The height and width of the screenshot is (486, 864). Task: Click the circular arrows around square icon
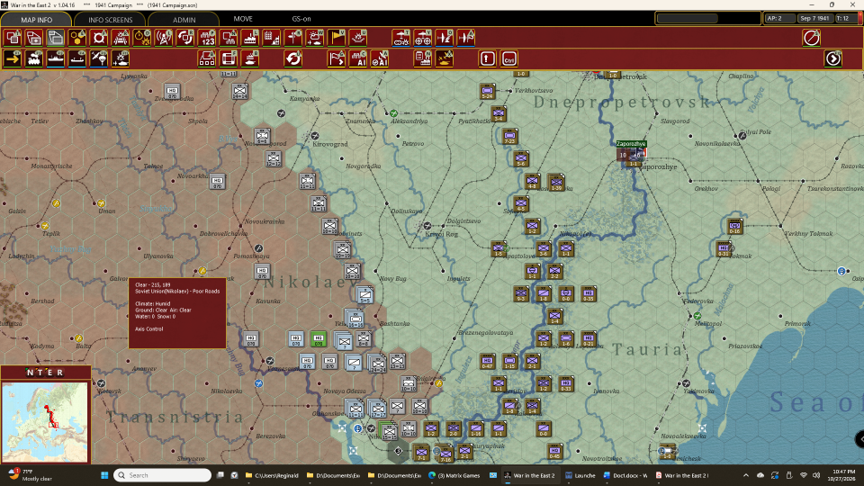tap(185, 38)
